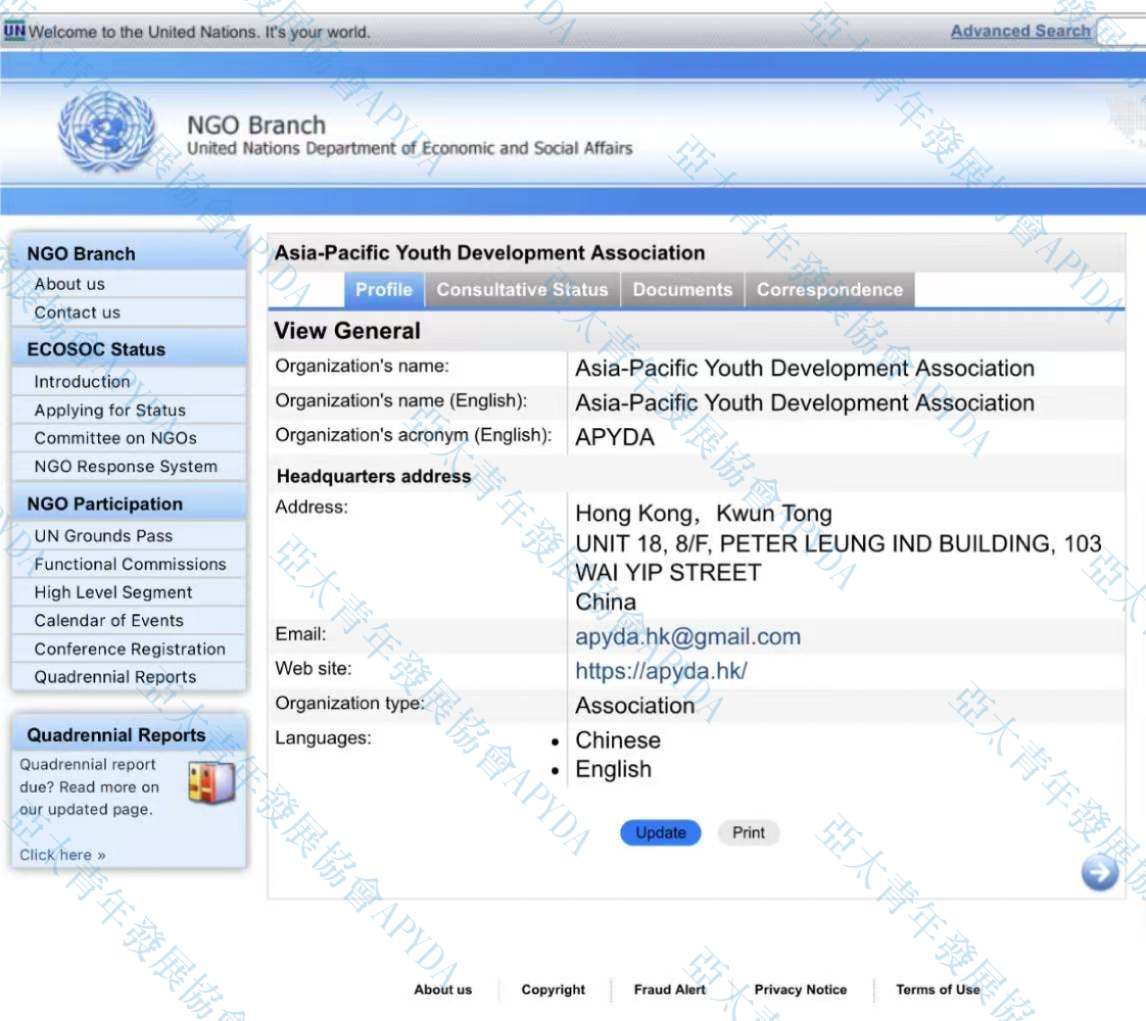
Task: Click the apyda.hk@gmail.com email link
Action: pyautogui.click(x=687, y=637)
